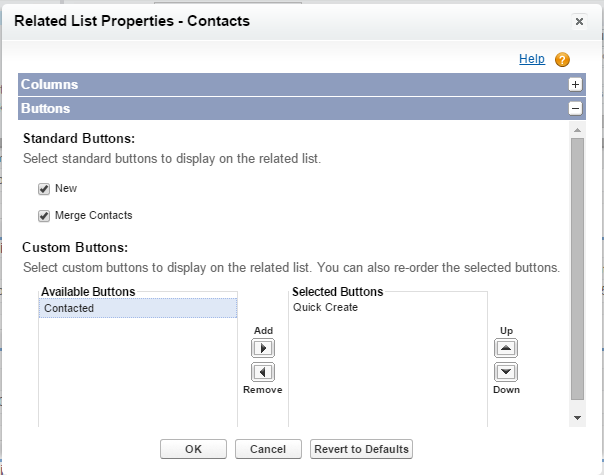The height and width of the screenshot is (475, 604).
Task: Toggle the Merge Contacts checkbox
Action: coord(44,215)
